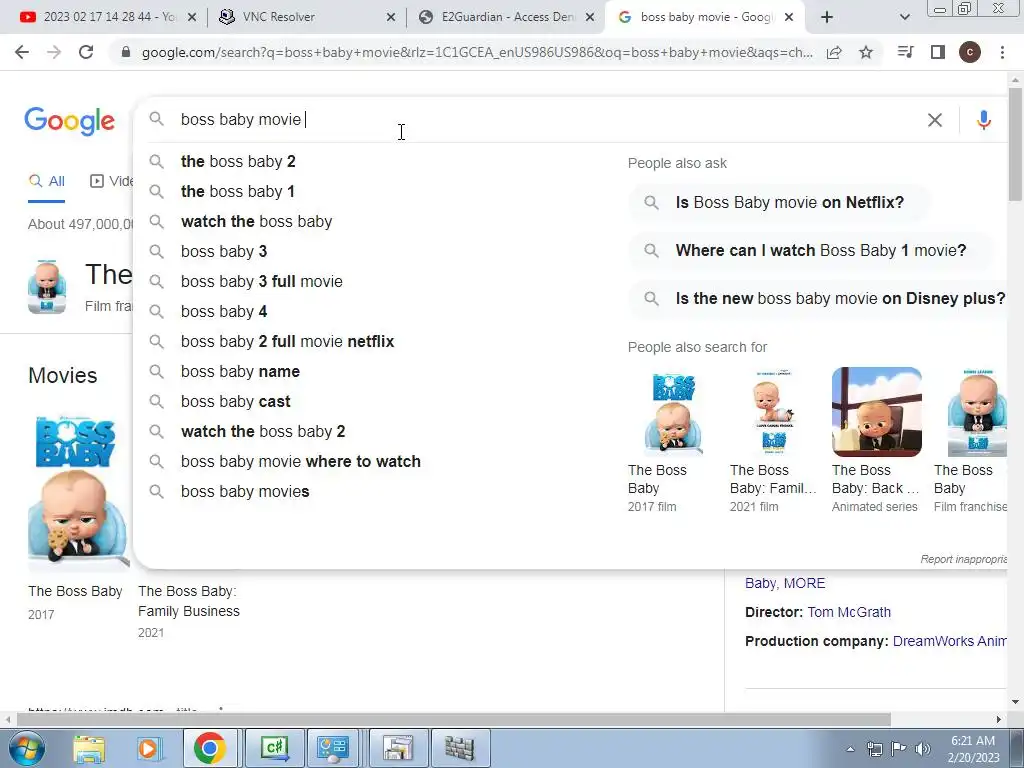Reload the page with the refresh icon
This screenshot has width=1024, height=768.
click(x=86, y=52)
